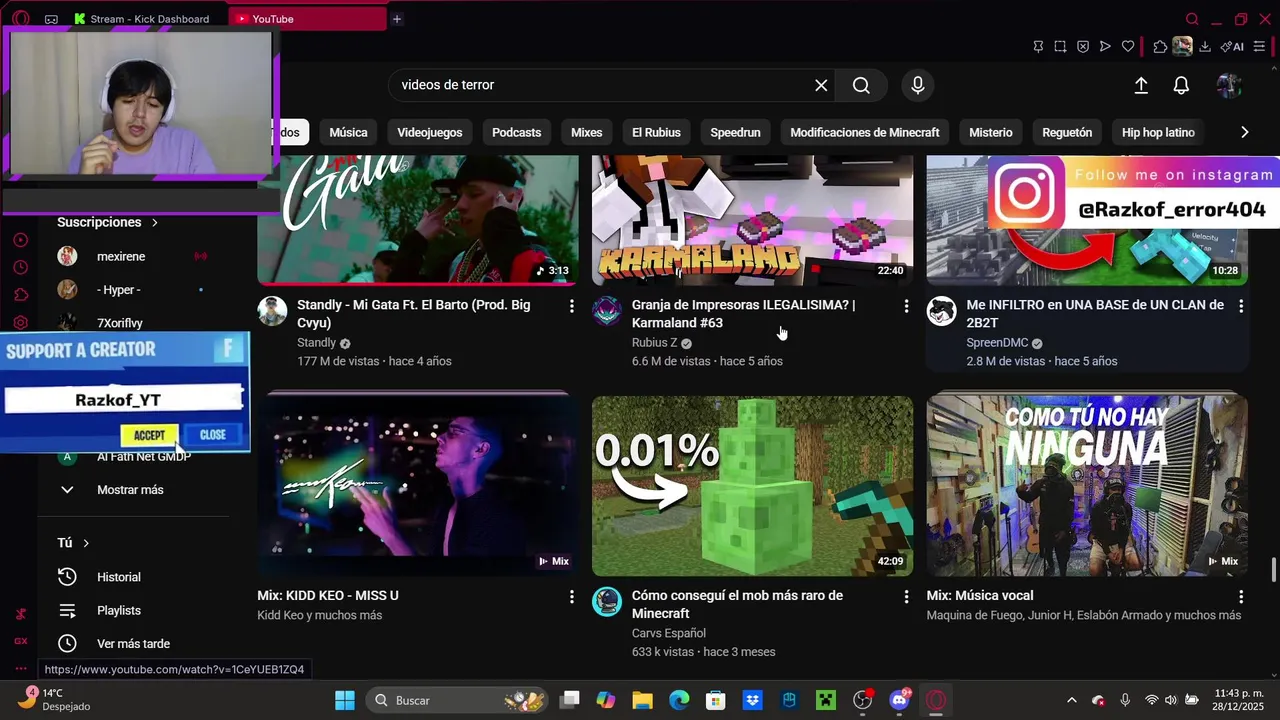Open options menu for Me INFILTRO en UNA BASE

[x=1241, y=306]
